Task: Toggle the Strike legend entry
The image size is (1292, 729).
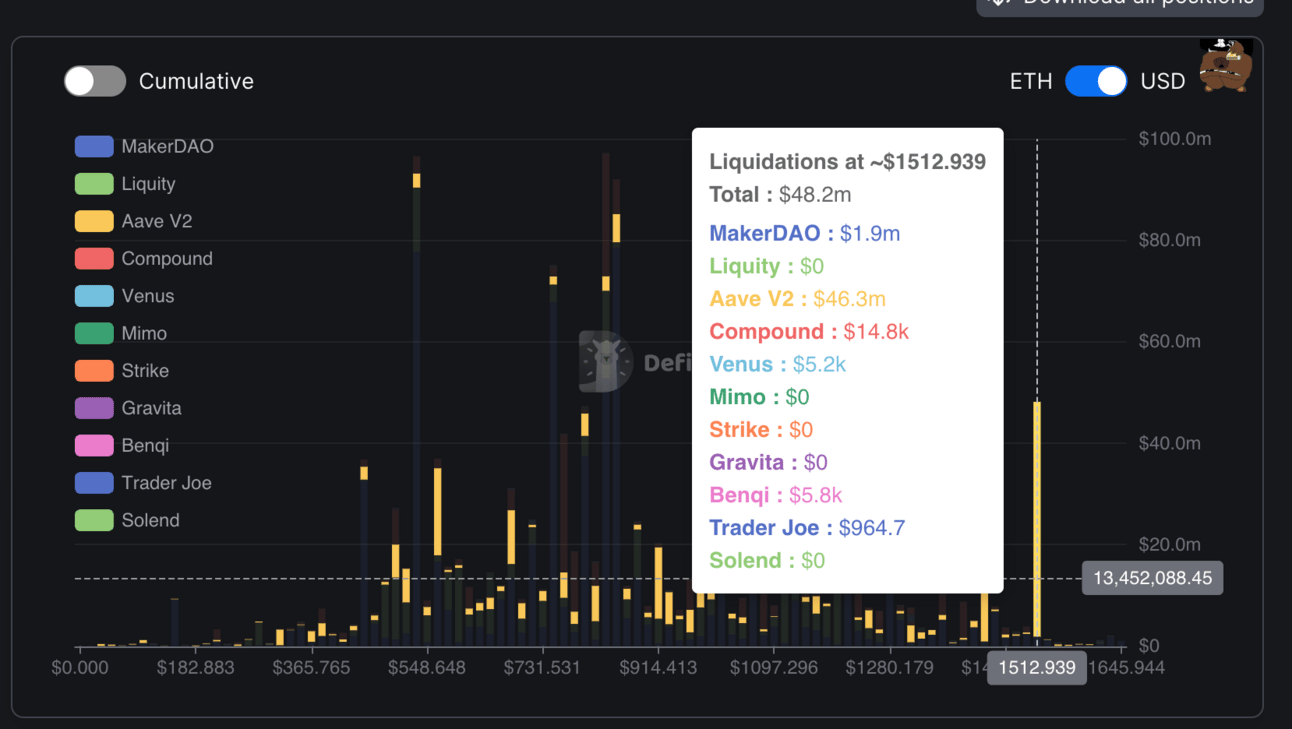Action: [122, 370]
